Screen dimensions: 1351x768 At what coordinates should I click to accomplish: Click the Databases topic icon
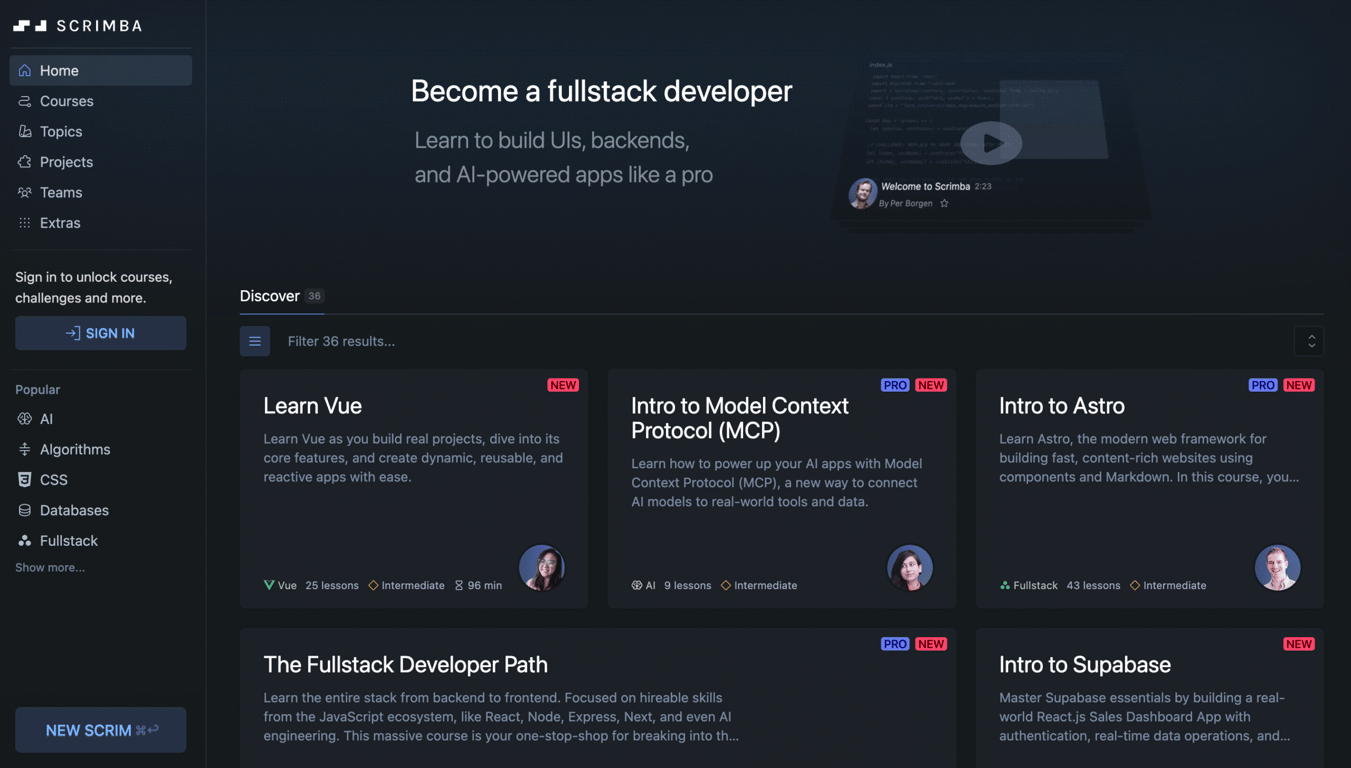click(23, 510)
